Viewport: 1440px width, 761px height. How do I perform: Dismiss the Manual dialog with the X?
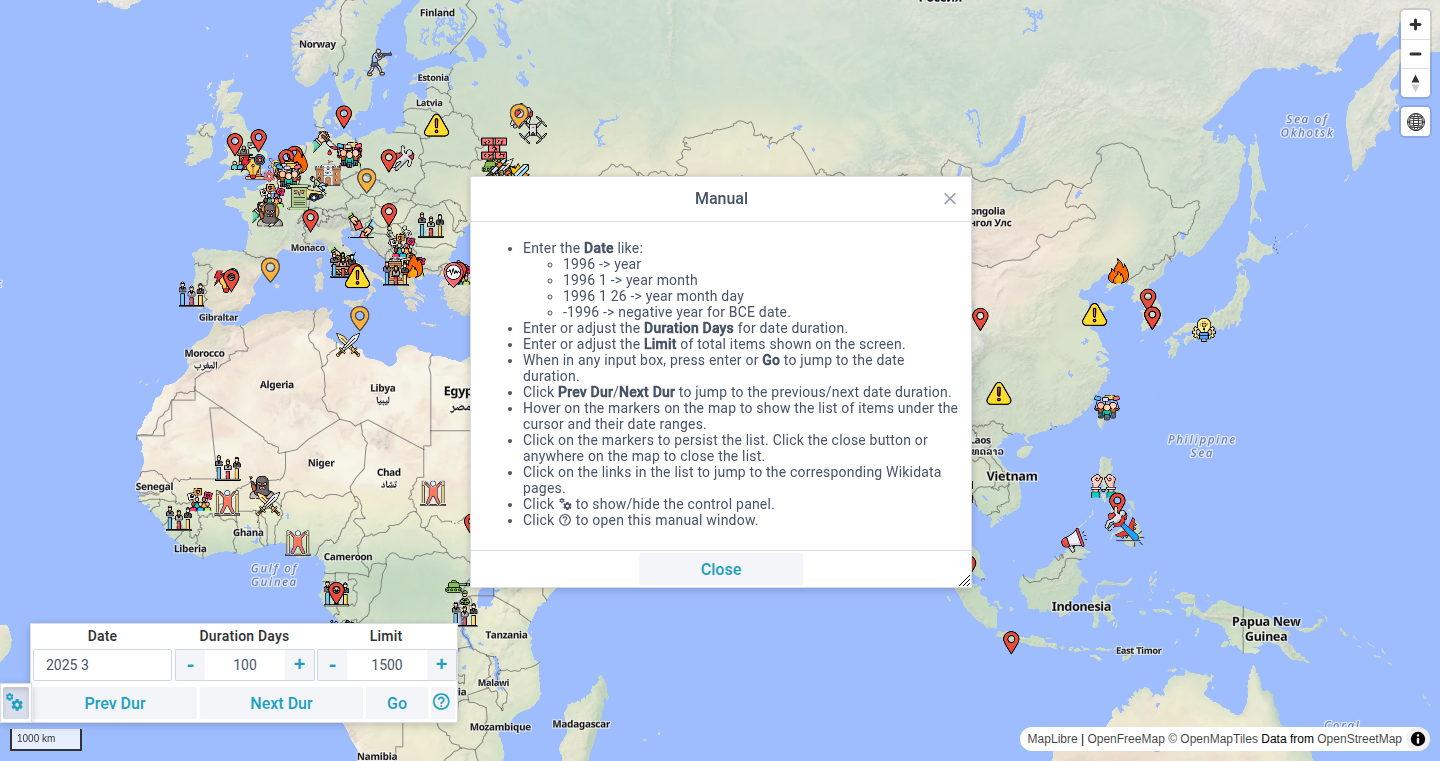tap(950, 199)
